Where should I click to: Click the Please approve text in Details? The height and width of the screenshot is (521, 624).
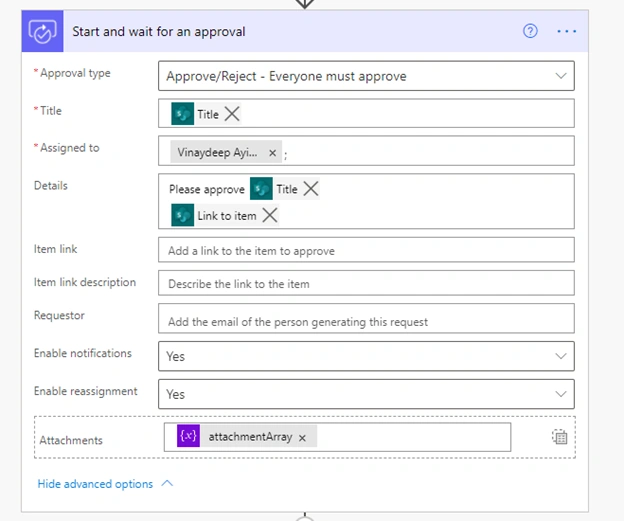click(207, 189)
